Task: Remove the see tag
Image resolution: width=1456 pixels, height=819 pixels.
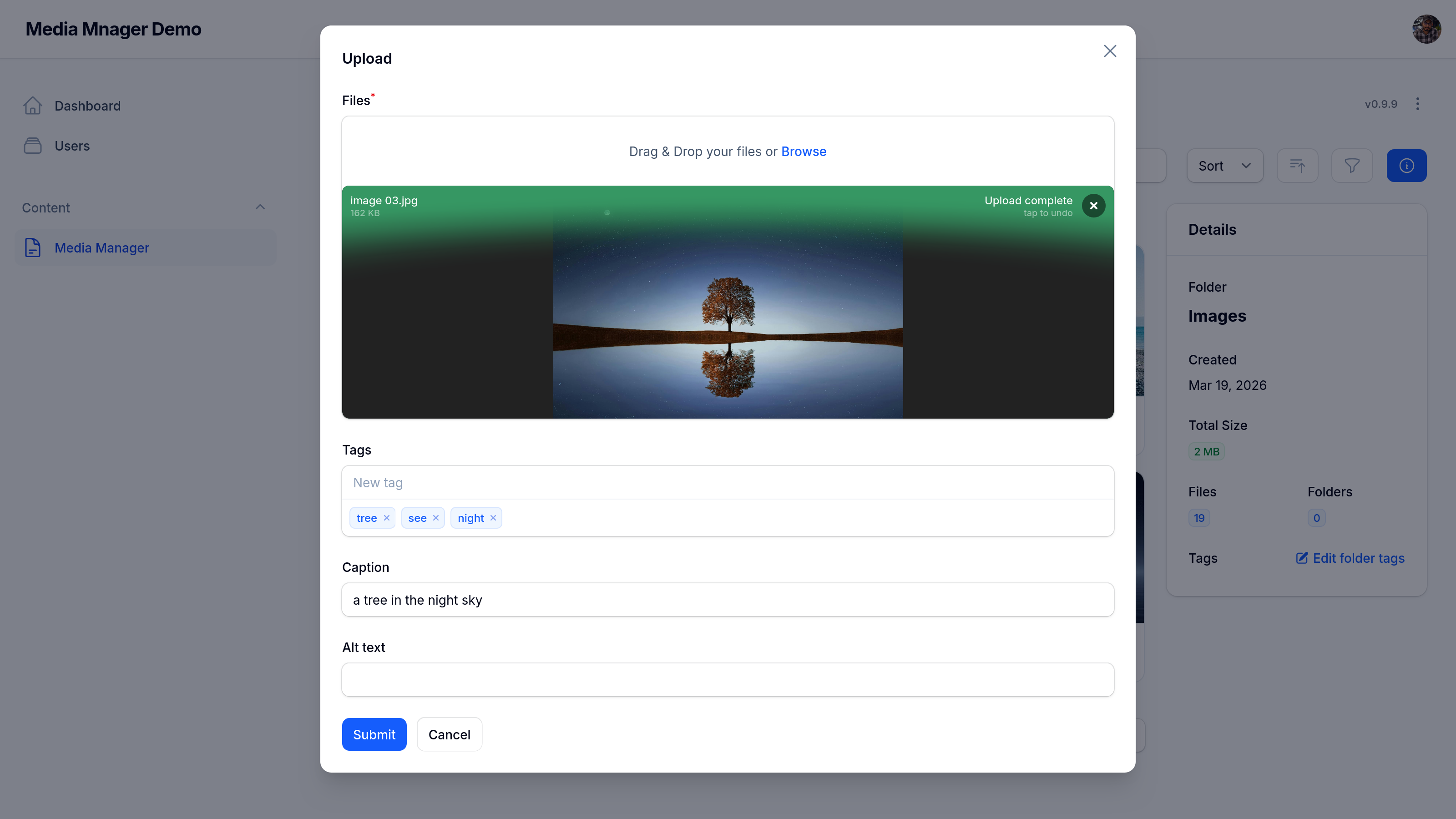Action: (436, 518)
